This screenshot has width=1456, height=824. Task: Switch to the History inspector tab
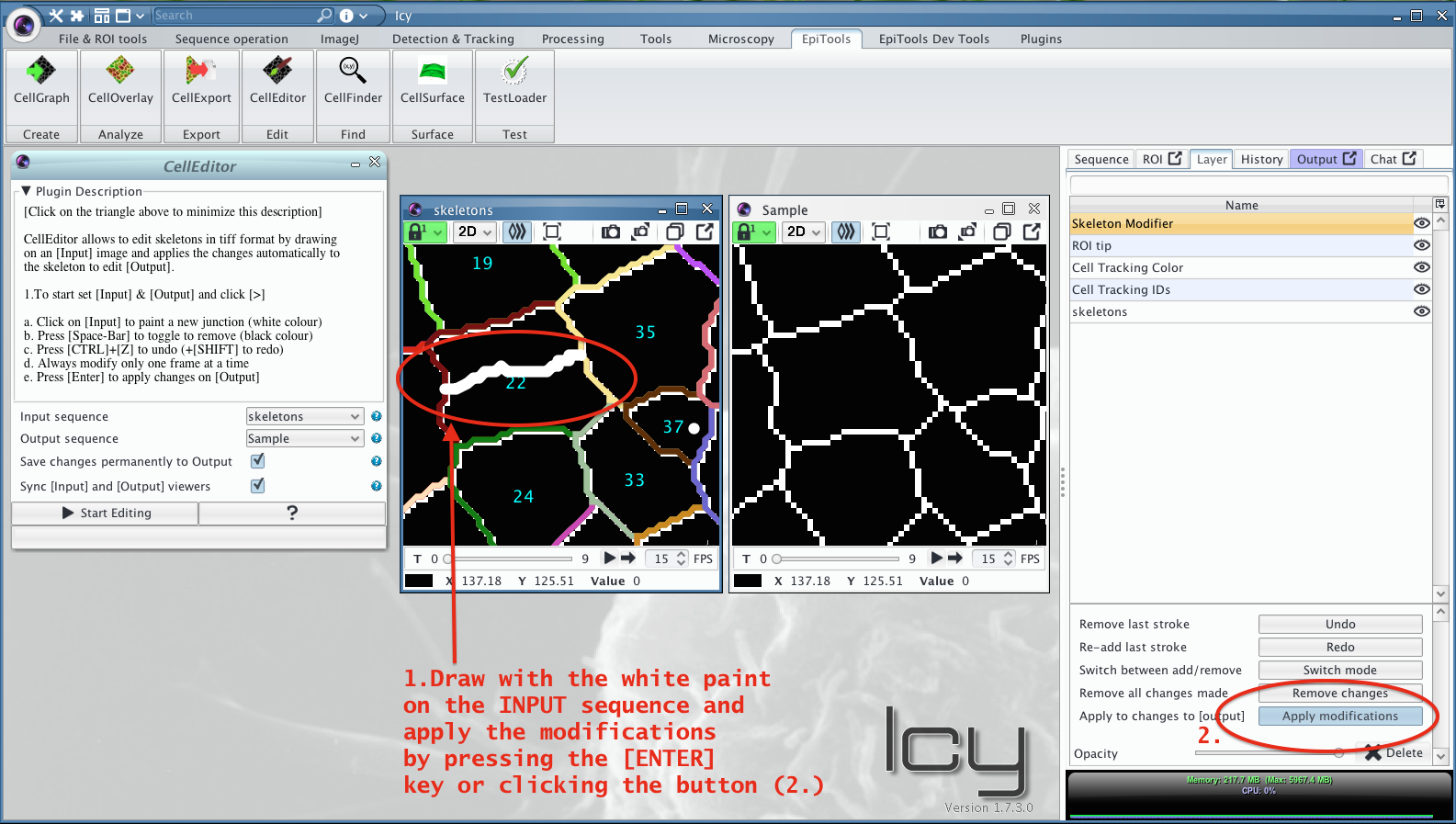pos(1261,159)
